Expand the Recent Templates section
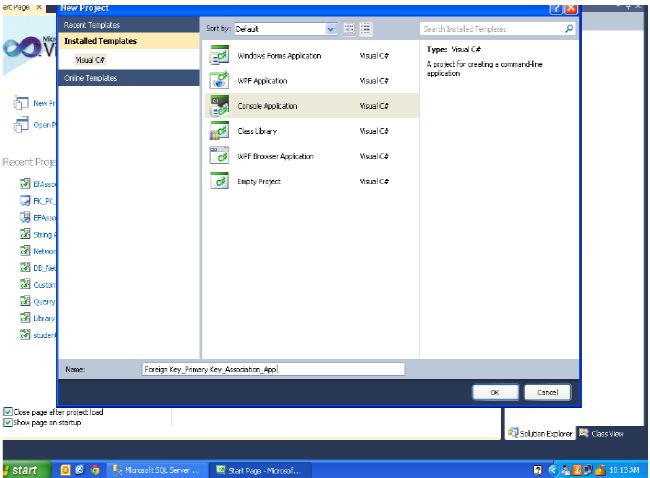Screen dimensions: 650x478 (x=129, y=25)
